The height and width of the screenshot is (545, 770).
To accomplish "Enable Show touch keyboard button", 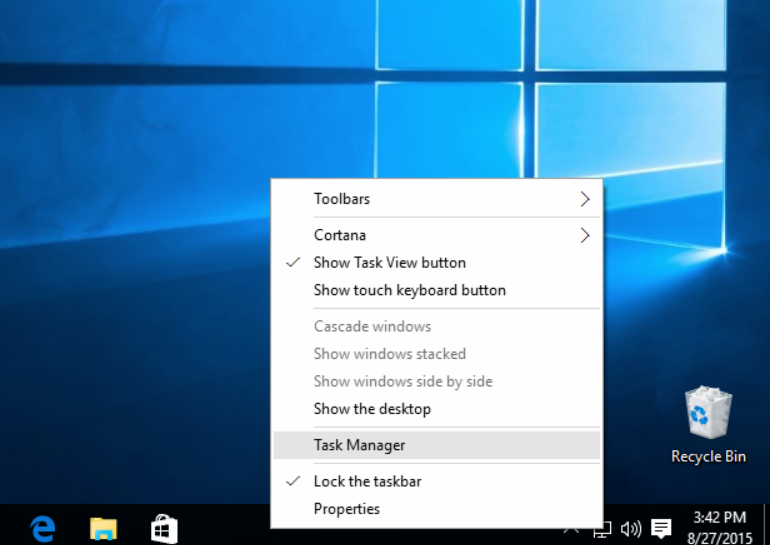I will coord(409,290).
